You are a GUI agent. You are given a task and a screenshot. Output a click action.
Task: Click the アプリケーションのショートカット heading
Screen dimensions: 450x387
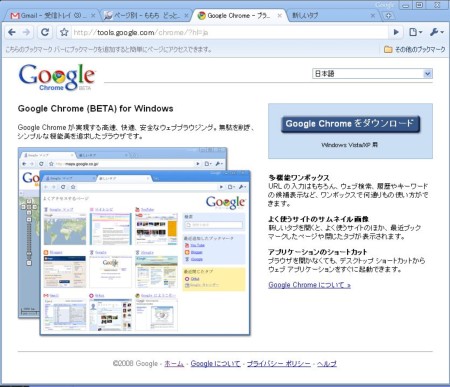tap(317, 252)
